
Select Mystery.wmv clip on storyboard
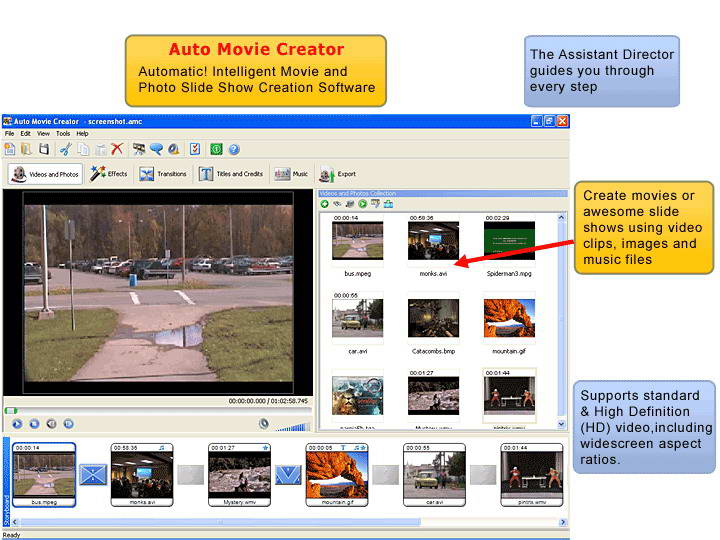(x=240, y=475)
